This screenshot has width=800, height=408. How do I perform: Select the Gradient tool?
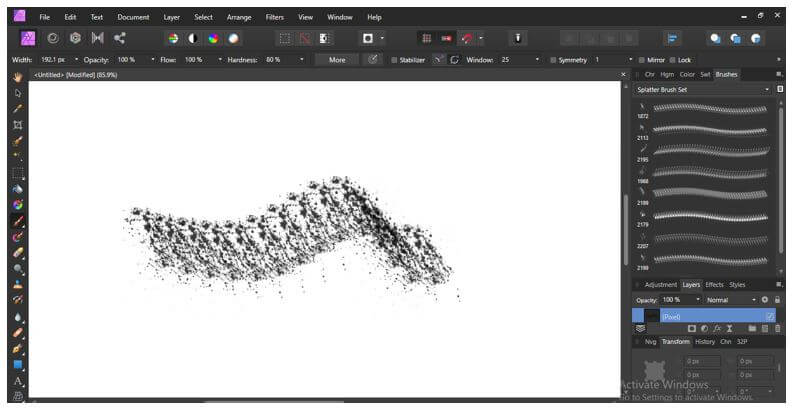18,205
